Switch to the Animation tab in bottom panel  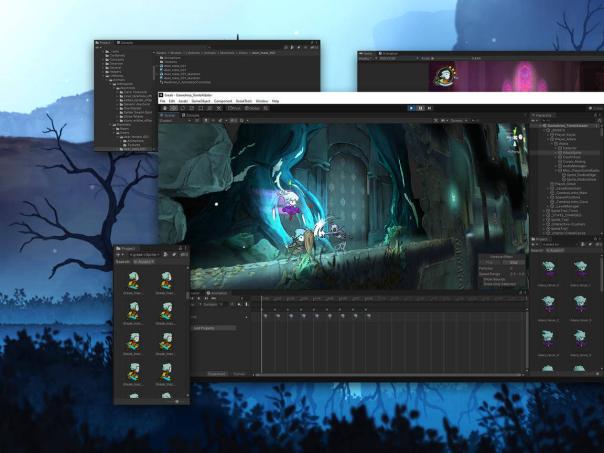pyautogui.click(x=217, y=293)
